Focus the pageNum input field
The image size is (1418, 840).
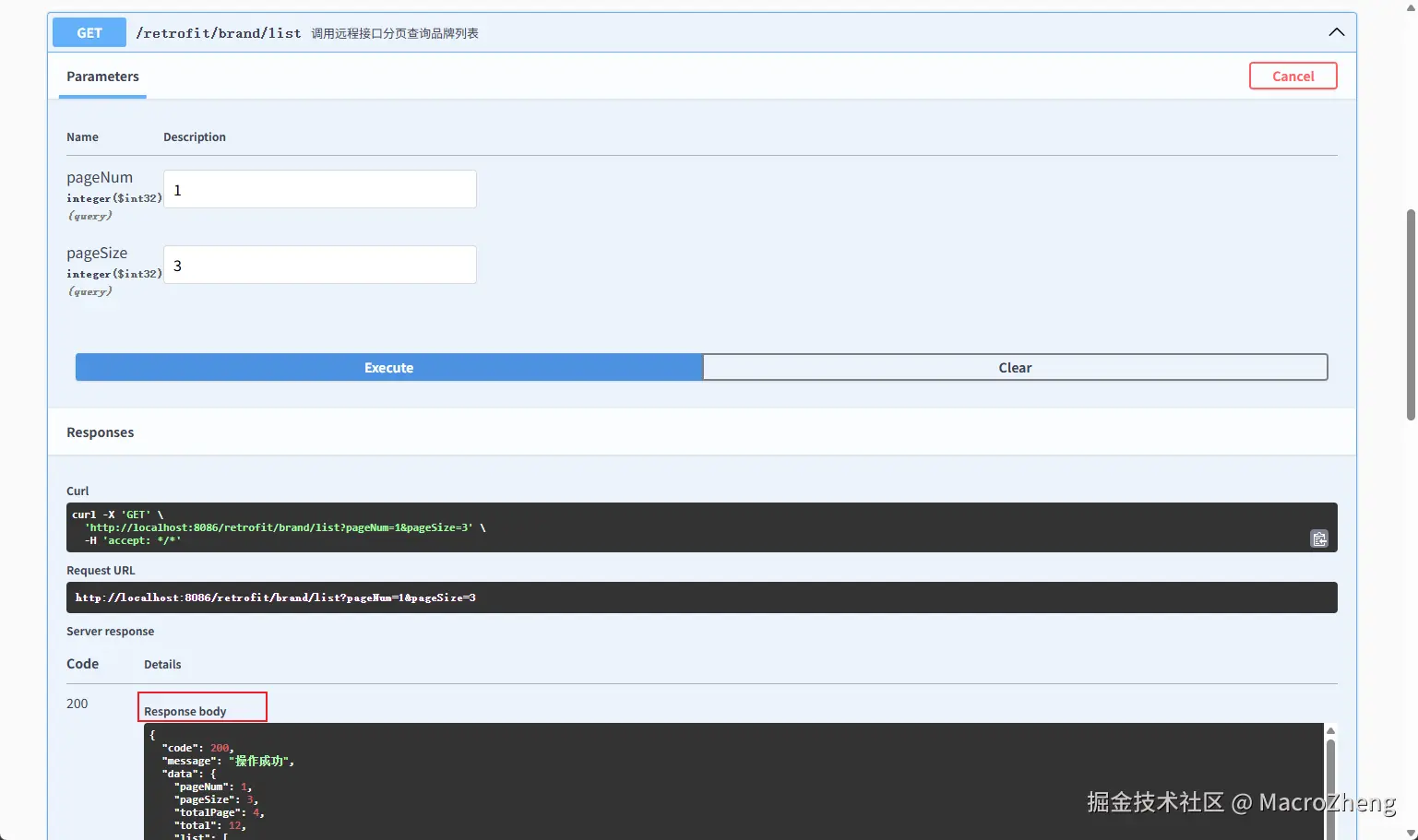click(320, 189)
